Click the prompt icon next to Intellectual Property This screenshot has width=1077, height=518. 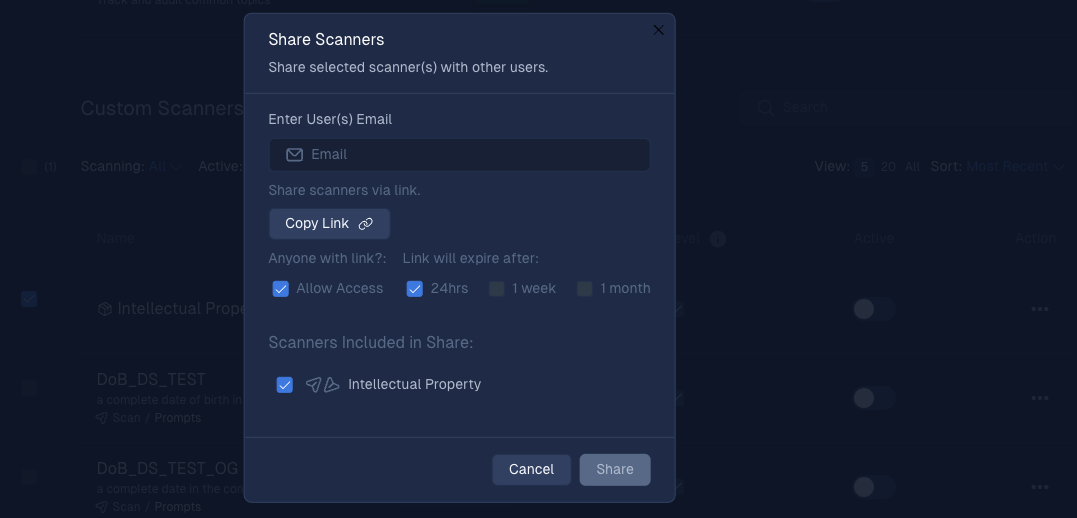tap(332, 385)
